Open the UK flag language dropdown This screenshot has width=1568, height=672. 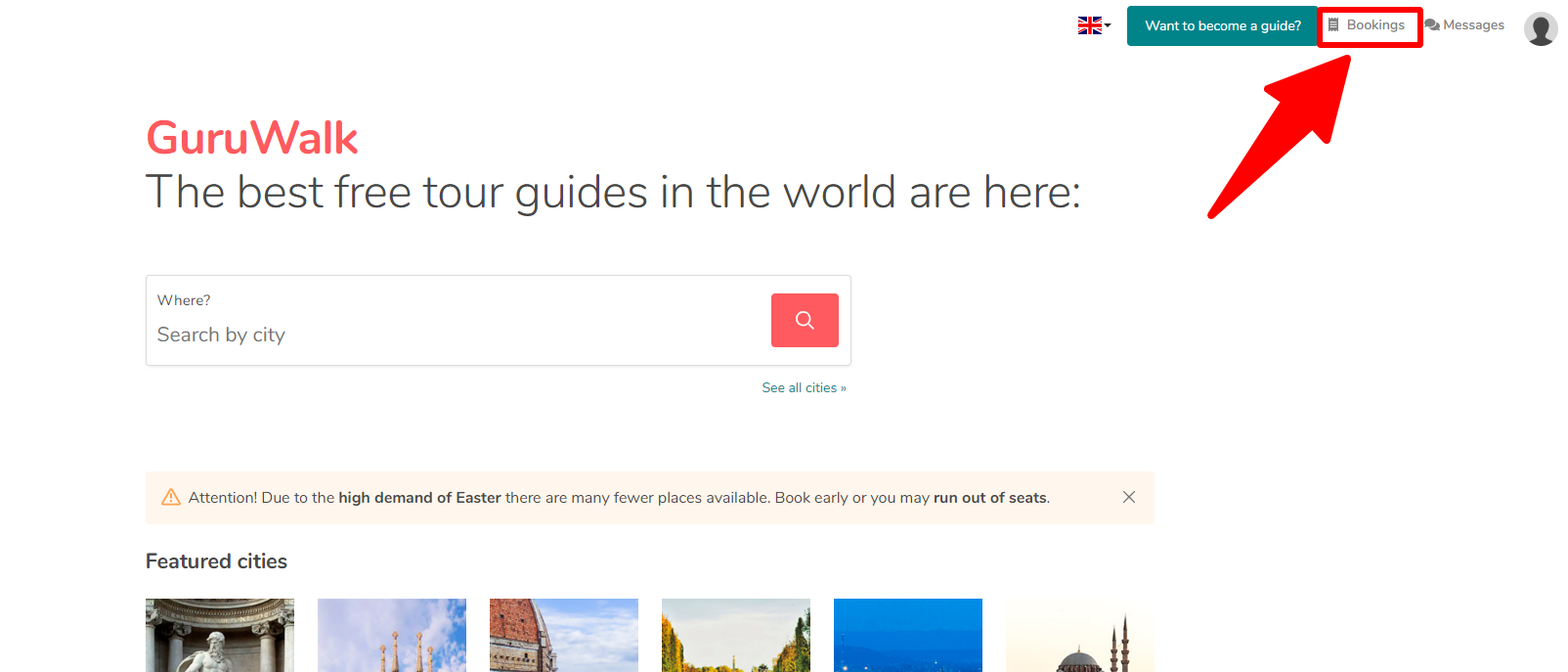click(x=1094, y=25)
